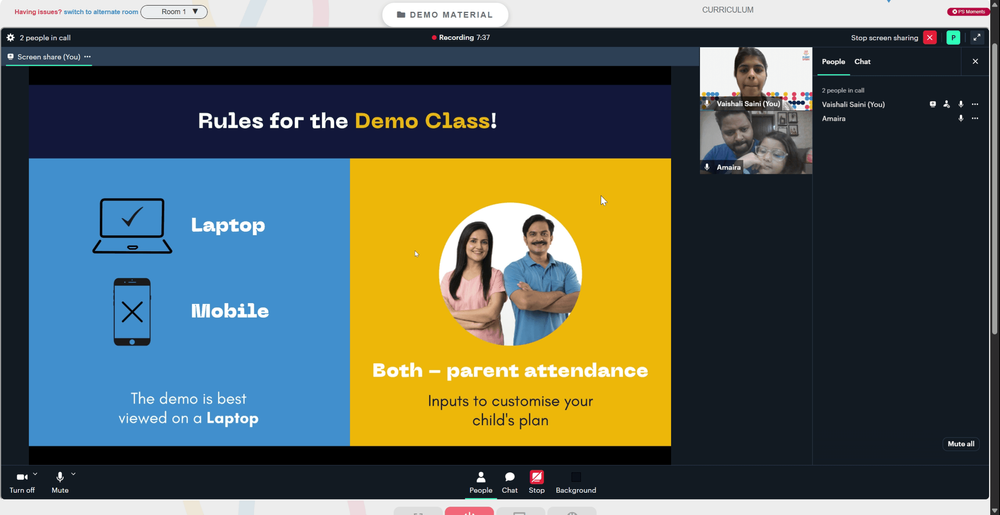Open Screen share tab options ellipsis
The height and width of the screenshot is (515, 1000).
pos(87,57)
